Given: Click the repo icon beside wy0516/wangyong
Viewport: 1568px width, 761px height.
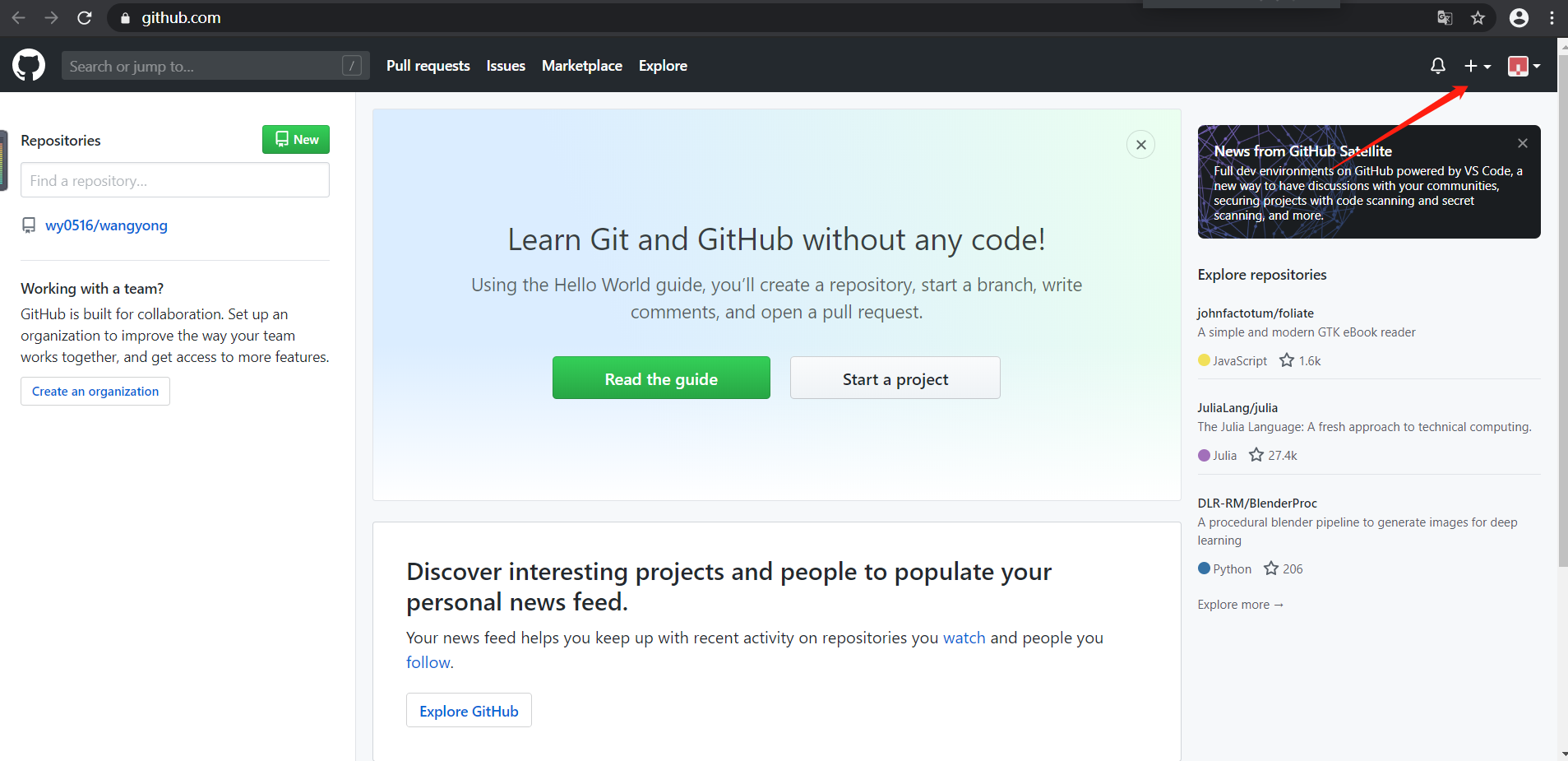Looking at the screenshot, I should pos(29,225).
